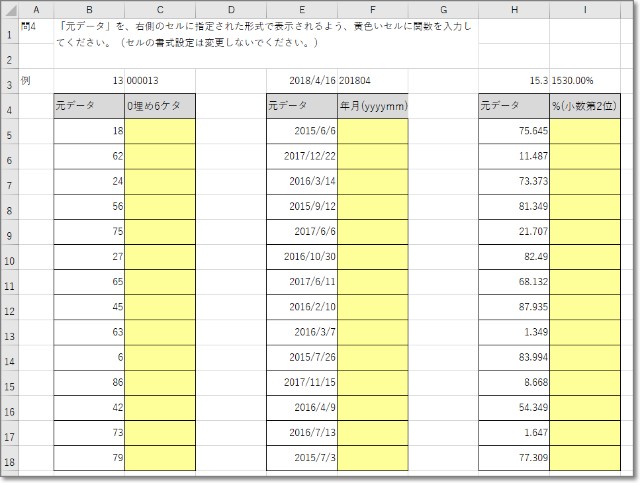
Task: Select the column F header
Action: pyautogui.click(x=373, y=8)
